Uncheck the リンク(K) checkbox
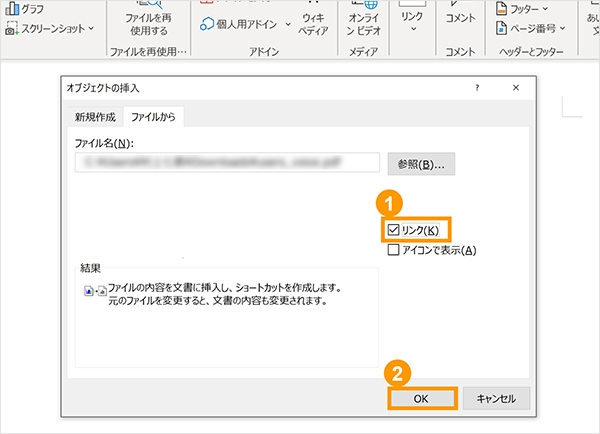Image resolution: width=600 pixels, height=434 pixels. click(x=393, y=230)
